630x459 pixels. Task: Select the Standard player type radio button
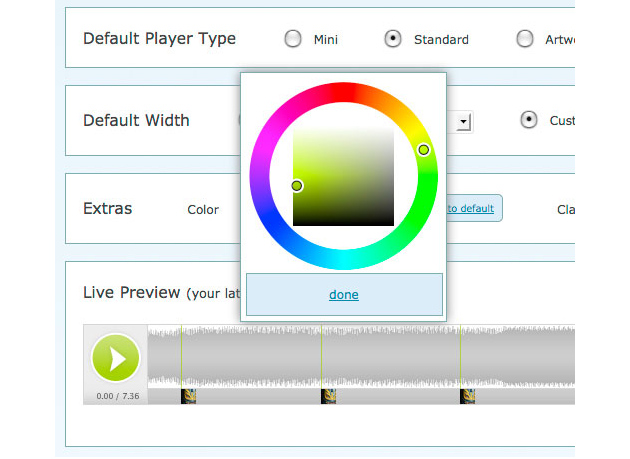(393, 39)
